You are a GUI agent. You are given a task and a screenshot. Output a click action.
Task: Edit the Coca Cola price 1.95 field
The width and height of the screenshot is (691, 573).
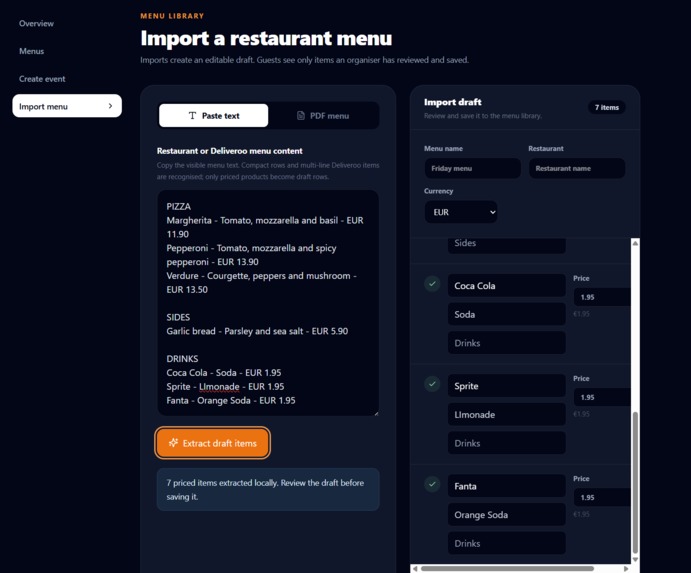tap(602, 297)
